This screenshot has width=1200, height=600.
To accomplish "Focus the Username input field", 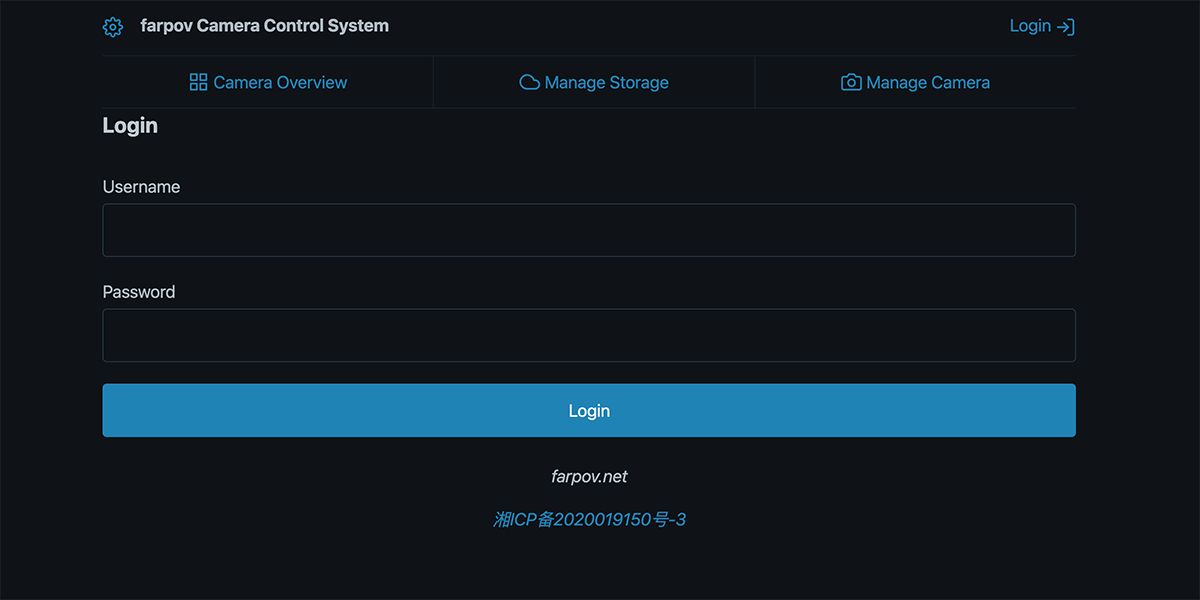I will [589, 230].
